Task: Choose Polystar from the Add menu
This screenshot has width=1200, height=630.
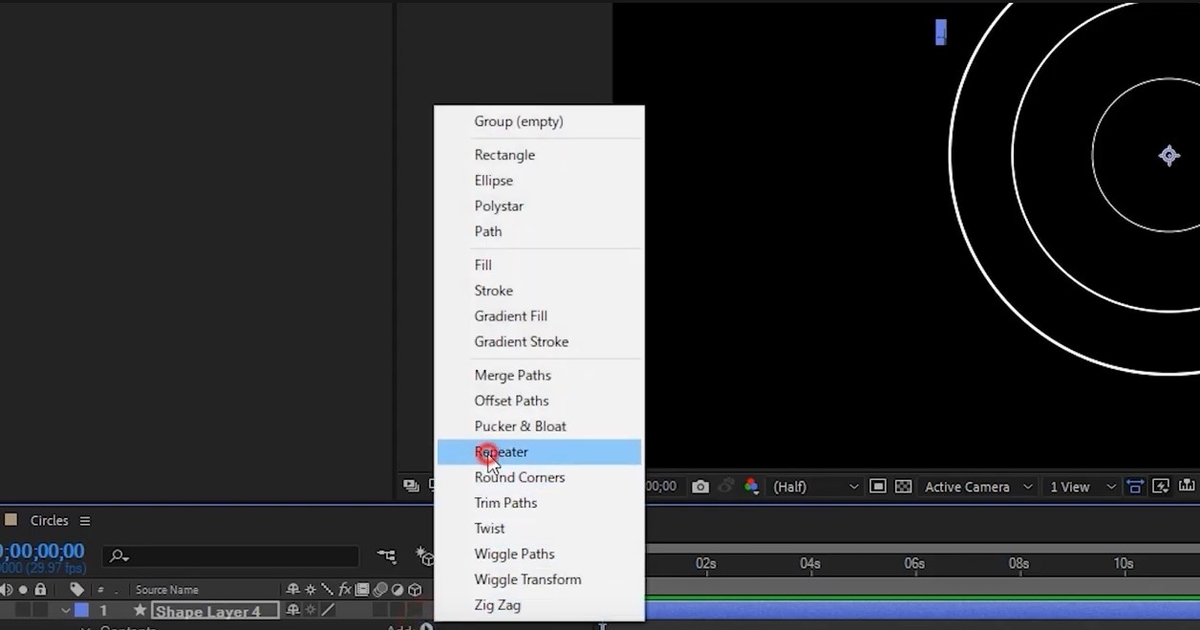Action: tap(540, 206)
